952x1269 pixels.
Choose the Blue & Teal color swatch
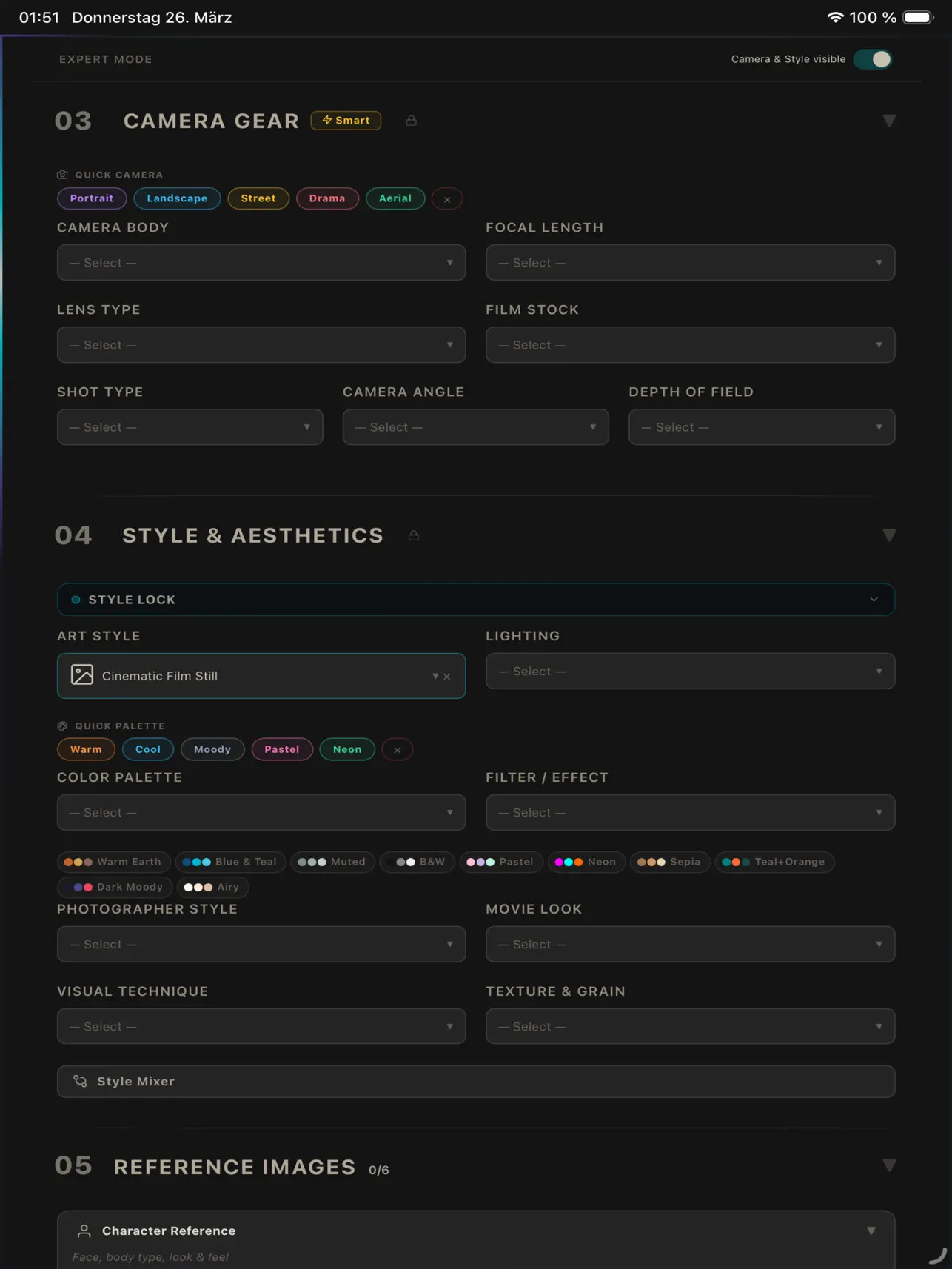coord(230,862)
